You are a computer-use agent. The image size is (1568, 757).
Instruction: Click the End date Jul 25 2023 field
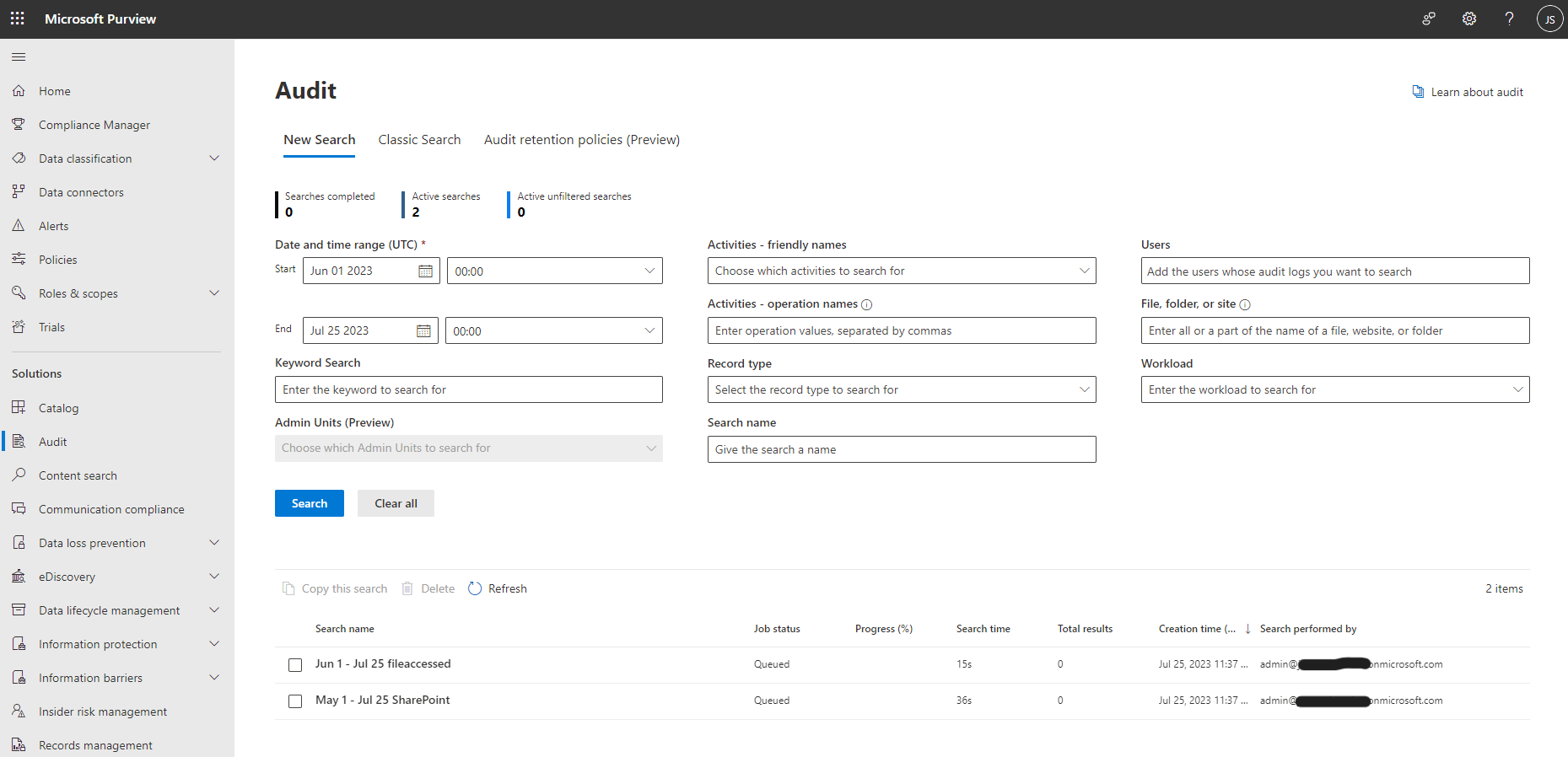click(370, 330)
